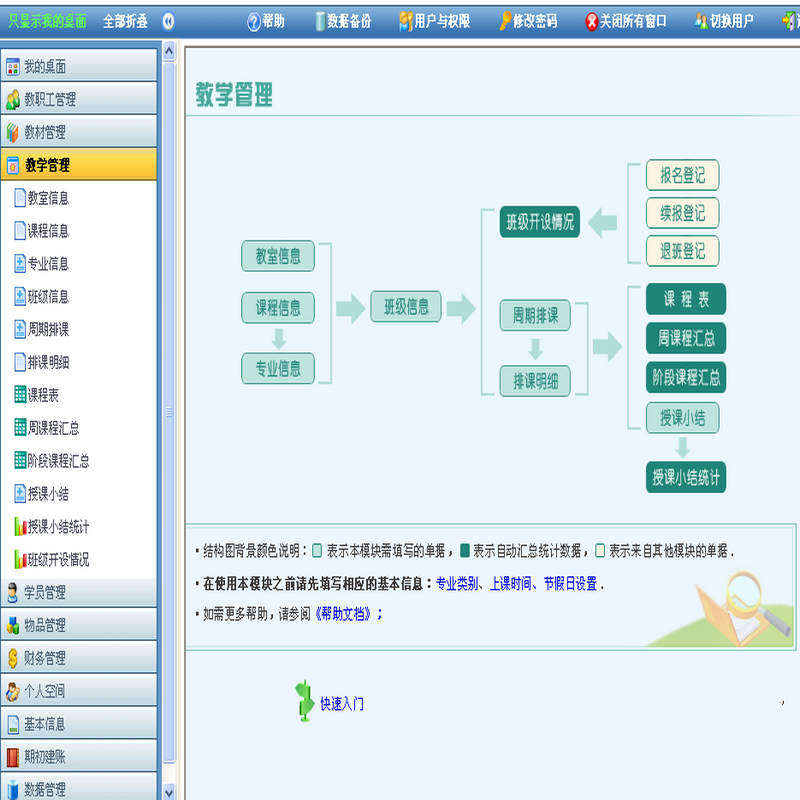Click the 快速入门 quick start link
This screenshot has width=800, height=800.
[342, 704]
